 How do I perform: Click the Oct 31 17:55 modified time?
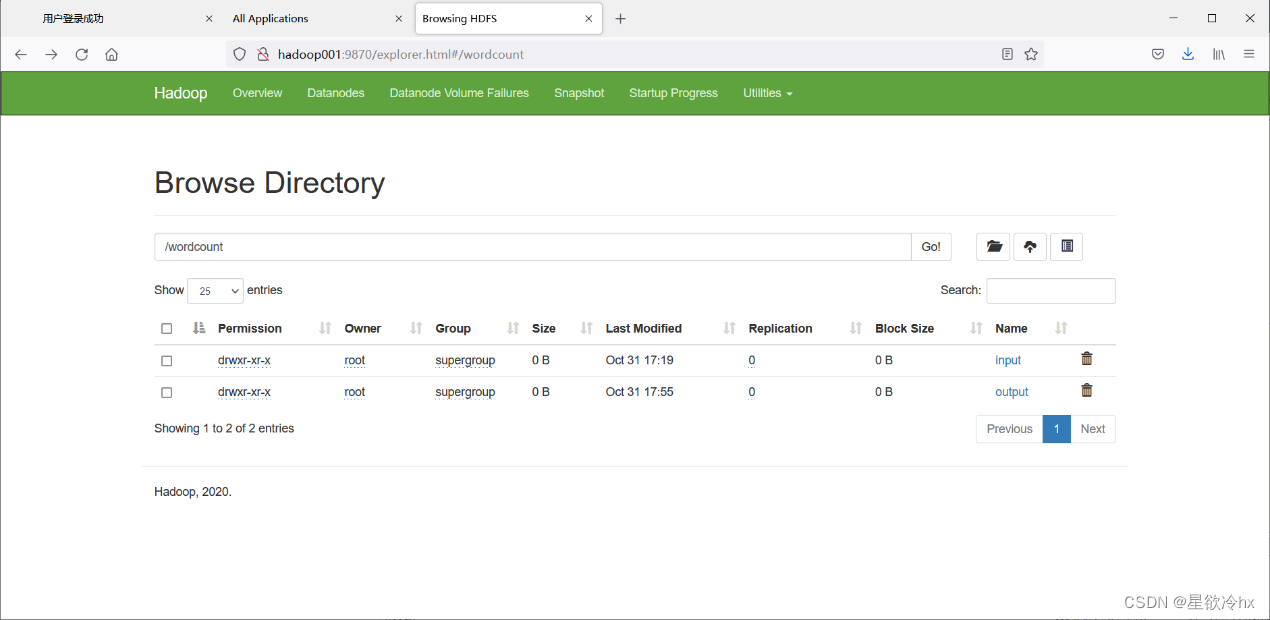639,392
